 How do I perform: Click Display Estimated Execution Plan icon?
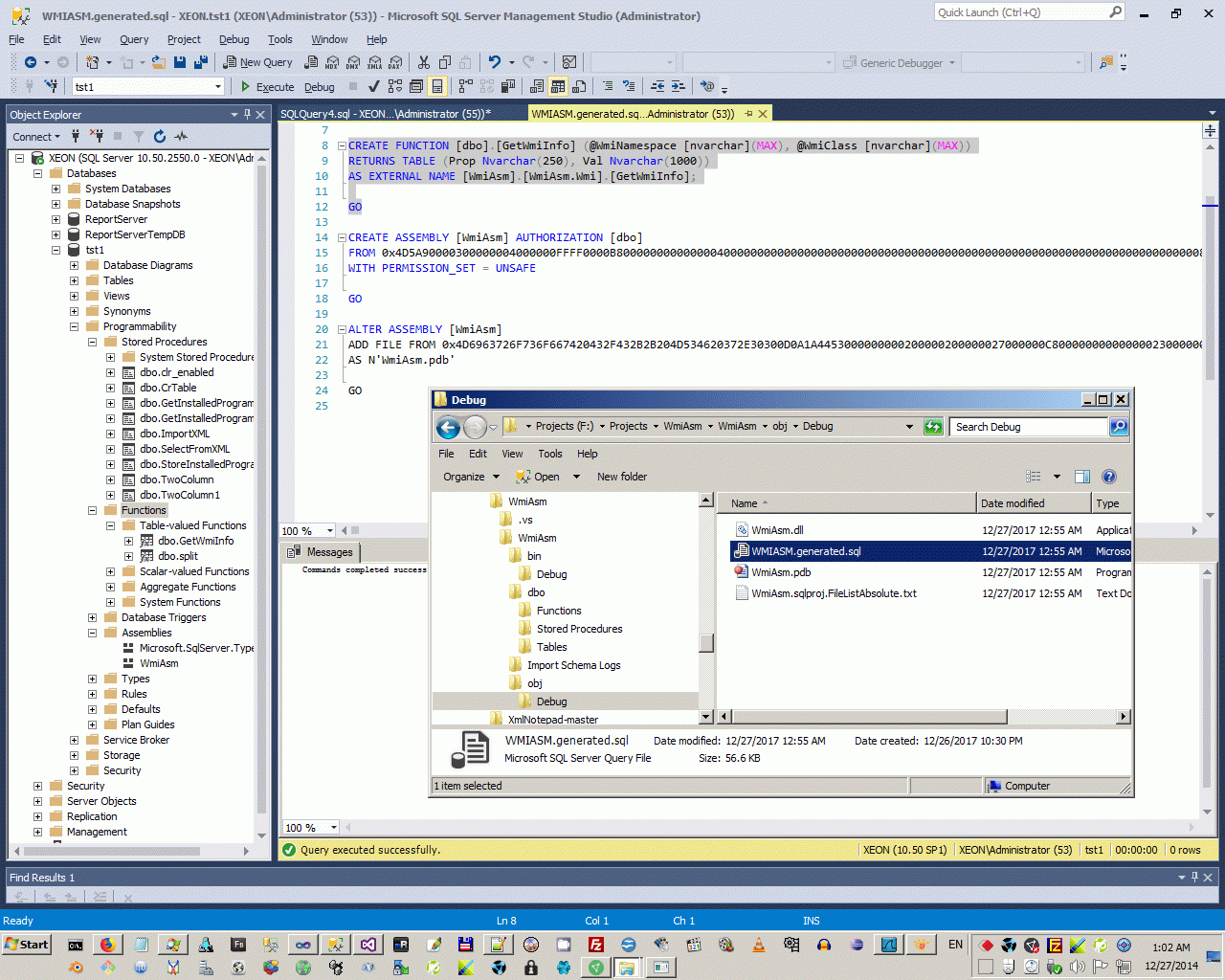point(395,86)
